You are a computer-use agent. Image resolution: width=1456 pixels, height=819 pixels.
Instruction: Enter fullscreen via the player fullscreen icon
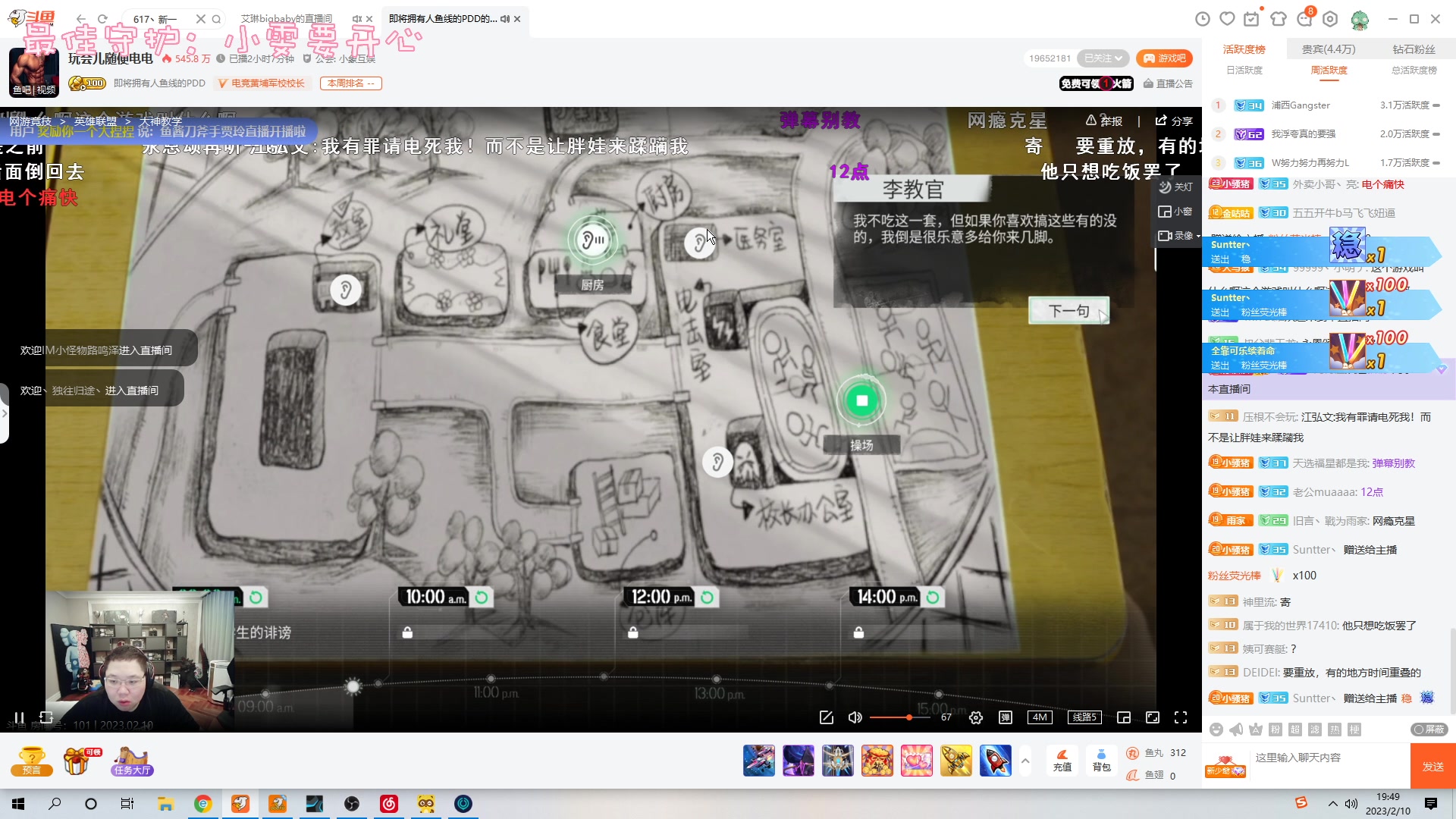tap(1181, 717)
